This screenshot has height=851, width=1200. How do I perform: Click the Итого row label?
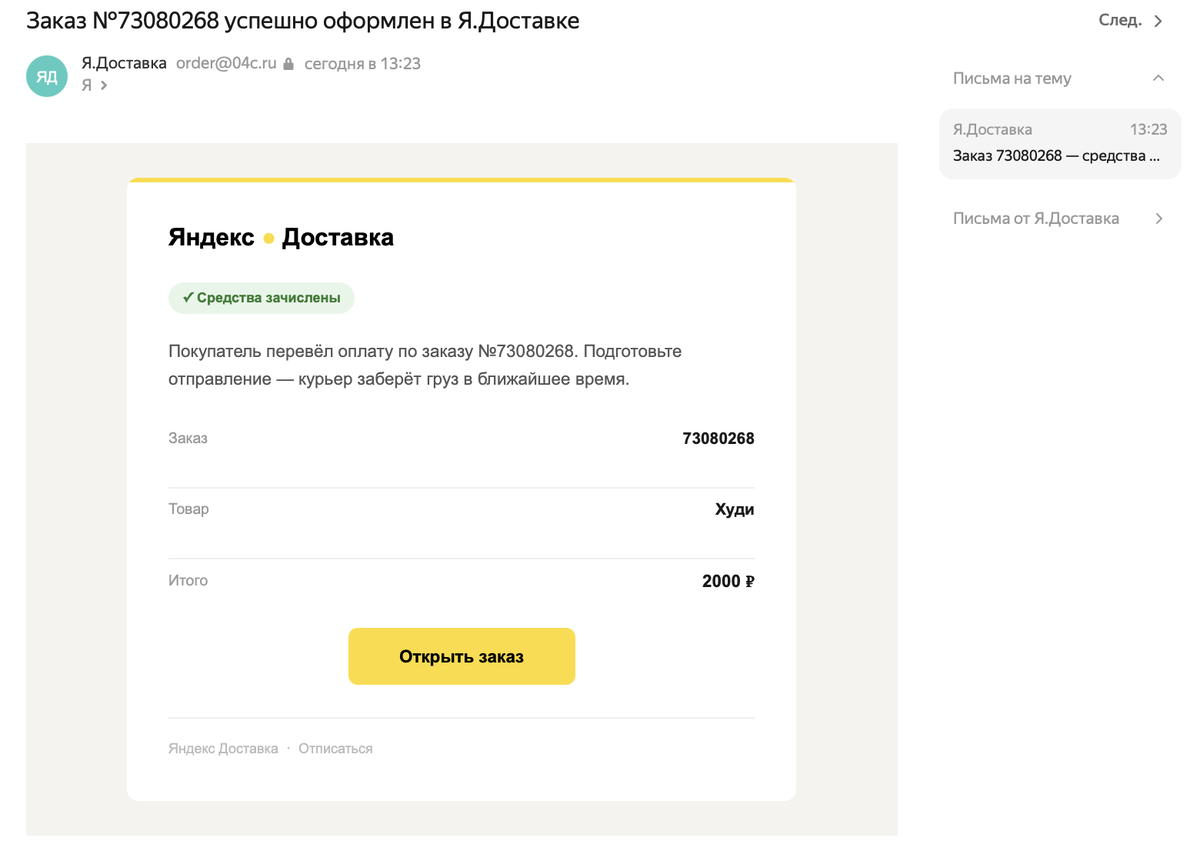click(188, 580)
